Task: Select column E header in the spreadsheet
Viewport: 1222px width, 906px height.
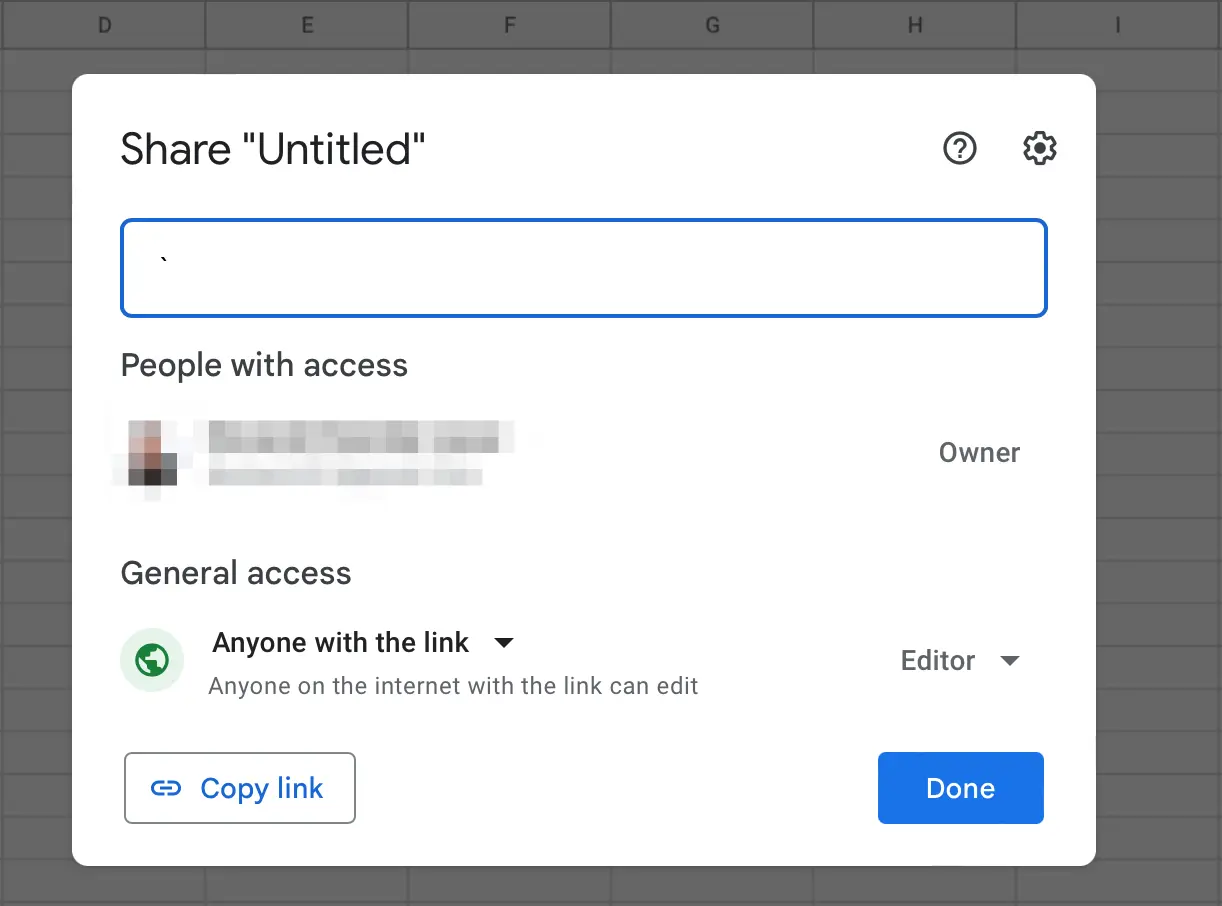Action: click(x=307, y=25)
